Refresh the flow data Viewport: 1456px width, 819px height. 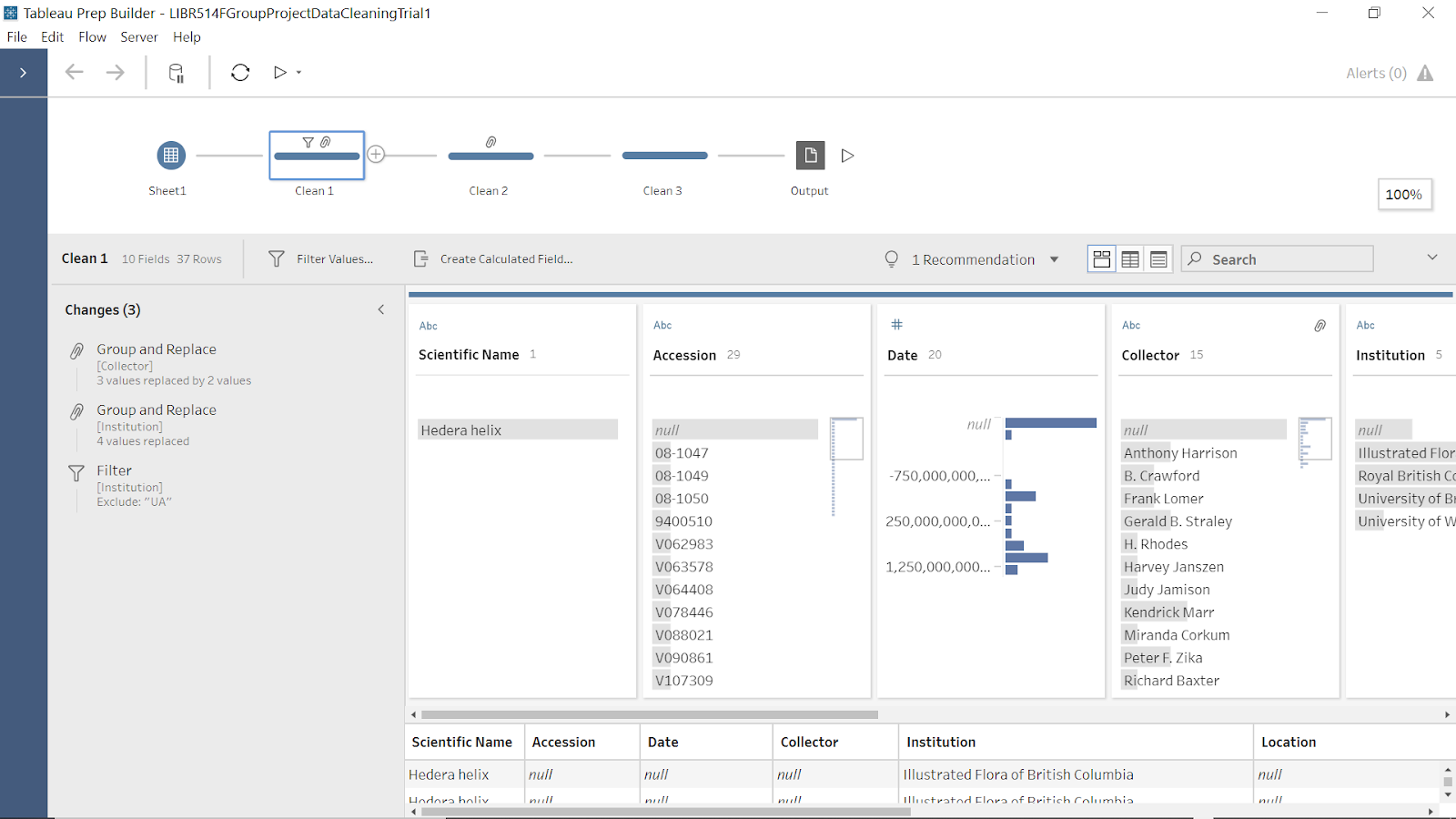[x=240, y=73]
